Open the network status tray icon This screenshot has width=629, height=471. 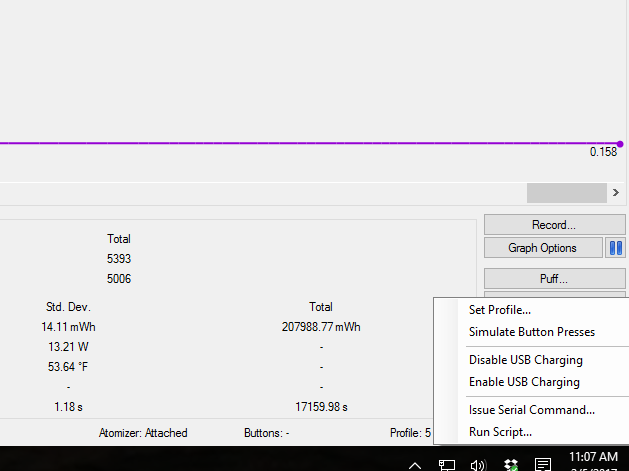tap(447, 464)
